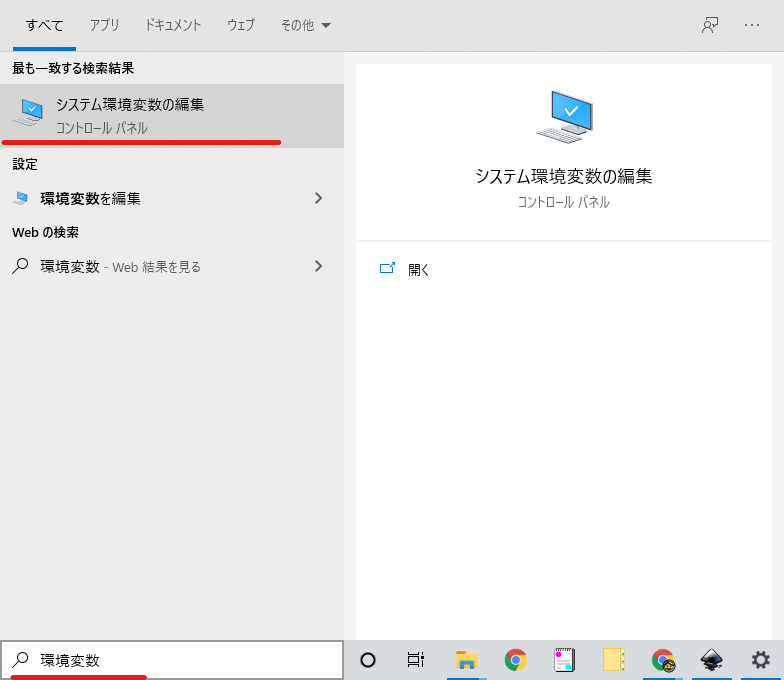Switch to the アプリ tab
The height and width of the screenshot is (680, 784).
104,25
